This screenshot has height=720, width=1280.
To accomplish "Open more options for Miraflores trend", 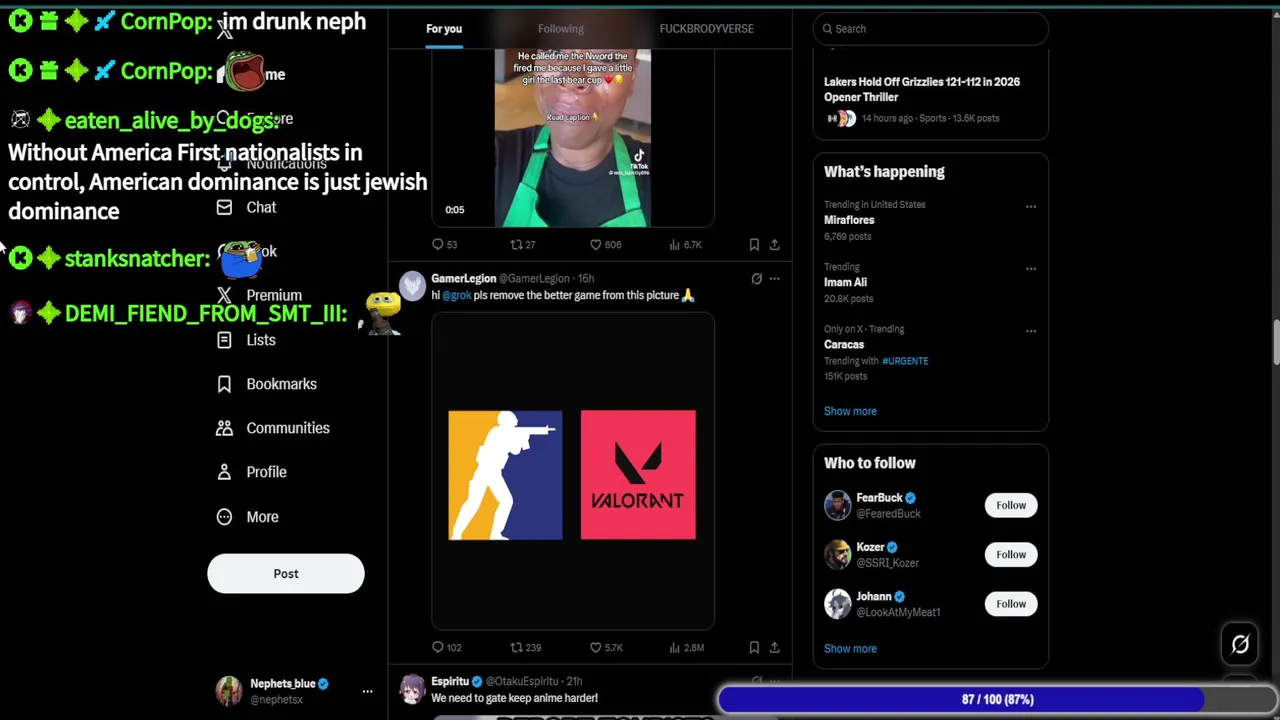I will point(1030,207).
